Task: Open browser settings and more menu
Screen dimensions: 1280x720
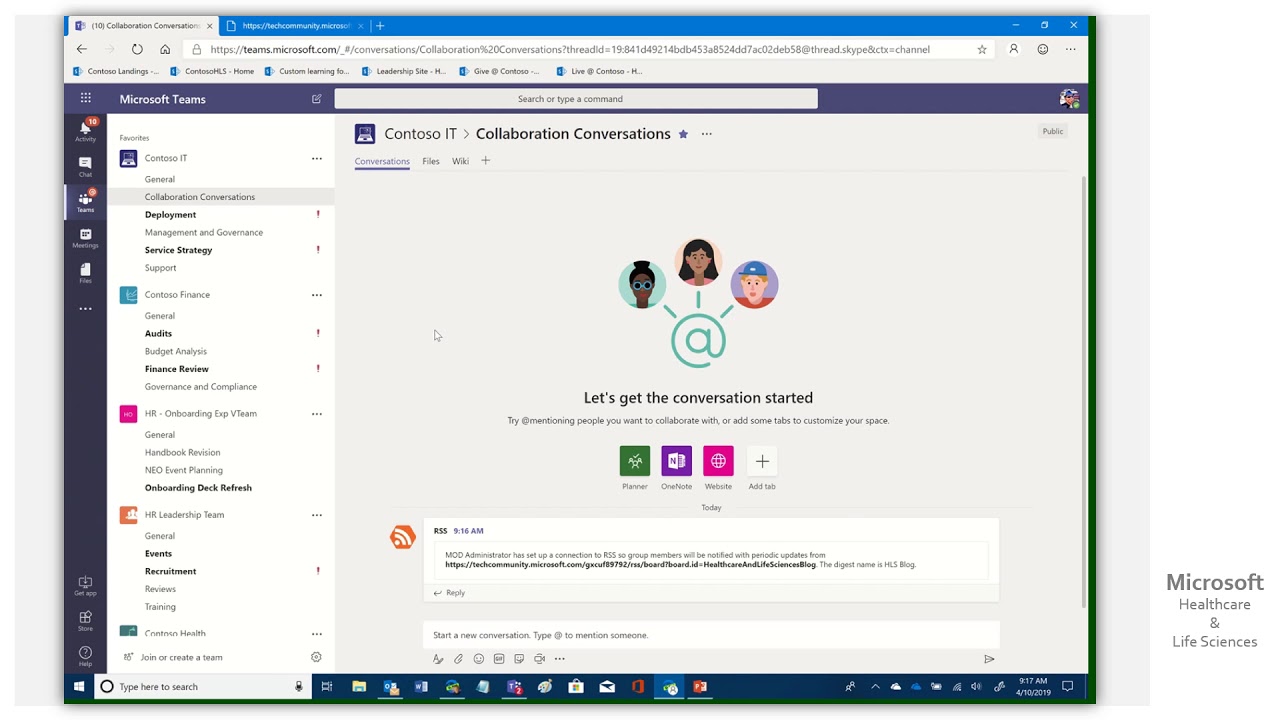Action: (1071, 49)
